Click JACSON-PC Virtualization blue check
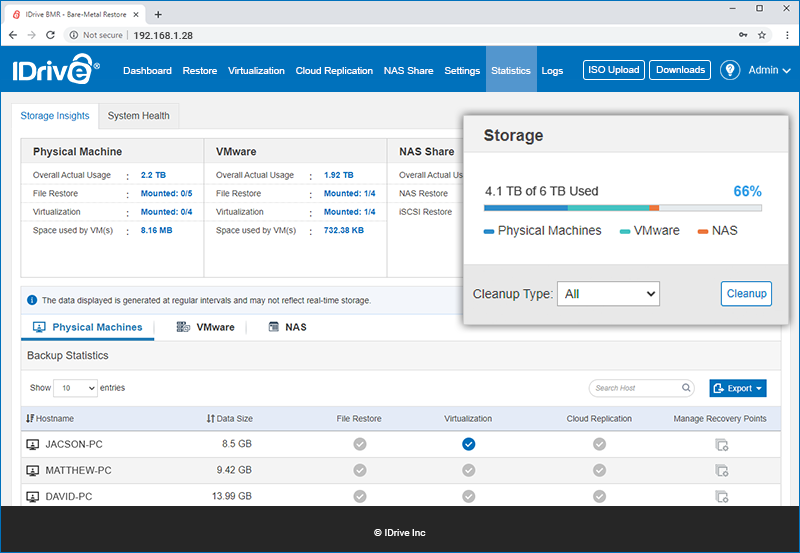This screenshot has width=800, height=553. point(468,444)
